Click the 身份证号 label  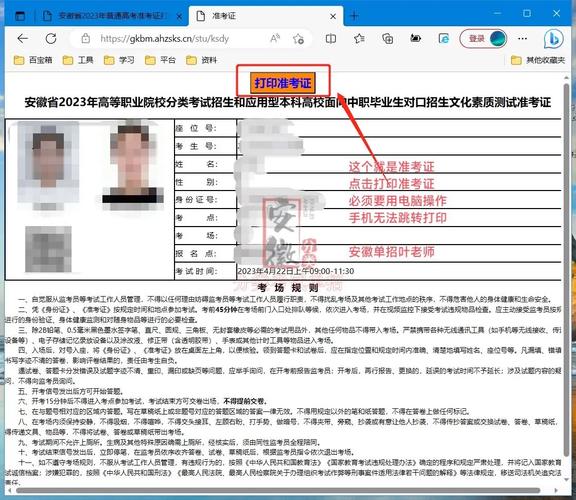196,200
